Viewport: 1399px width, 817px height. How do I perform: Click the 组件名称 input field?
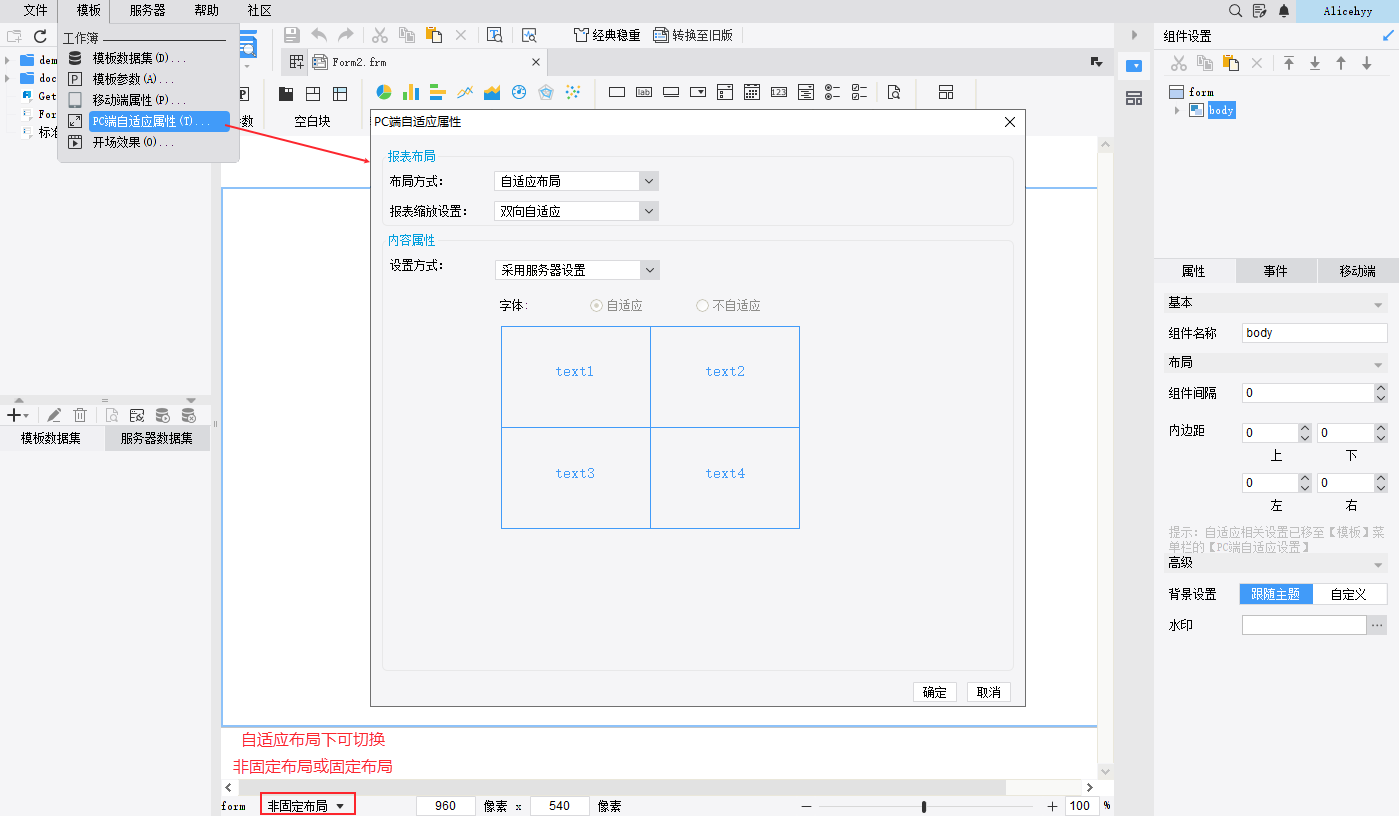pyautogui.click(x=1315, y=333)
